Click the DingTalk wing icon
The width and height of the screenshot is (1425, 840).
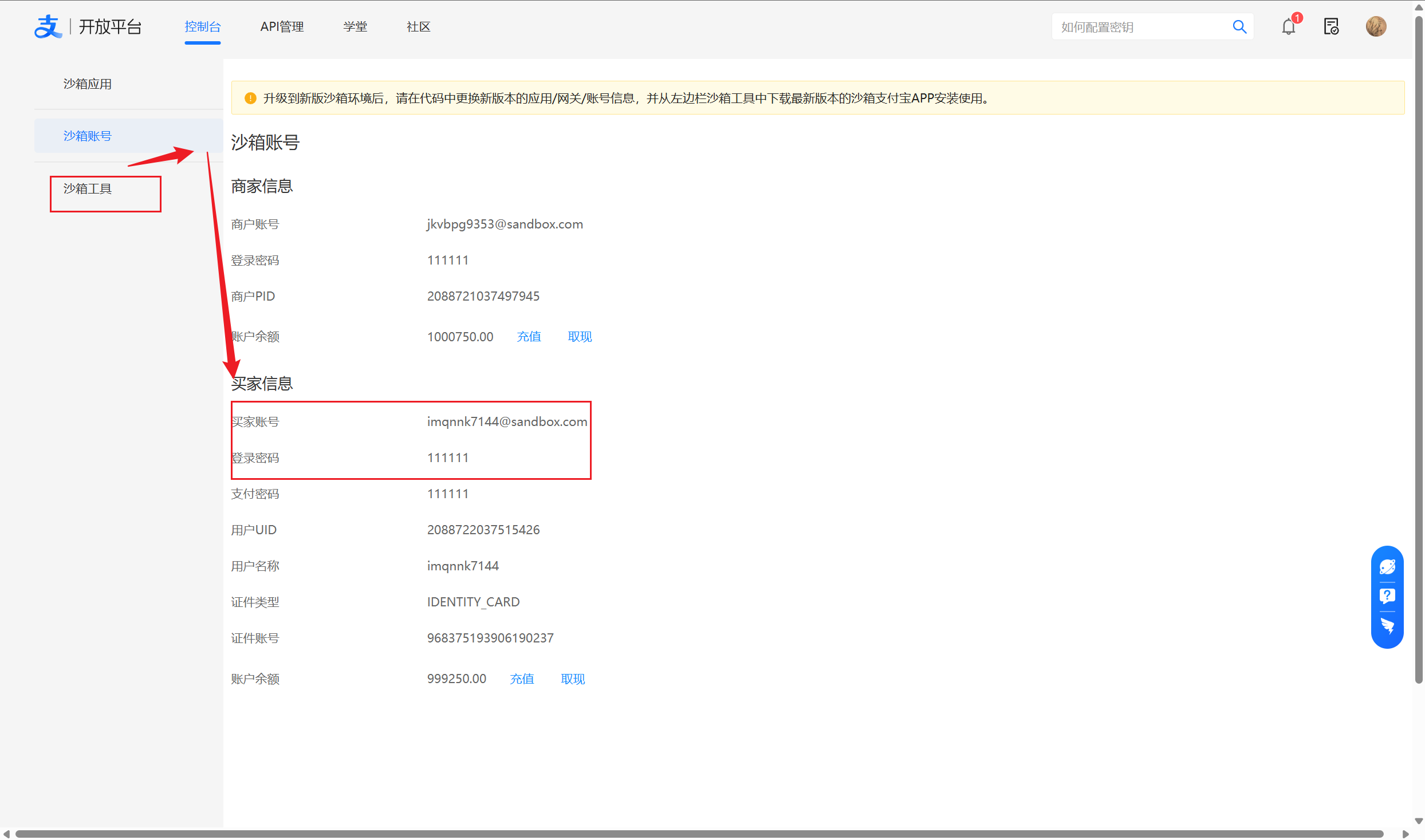(1387, 625)
